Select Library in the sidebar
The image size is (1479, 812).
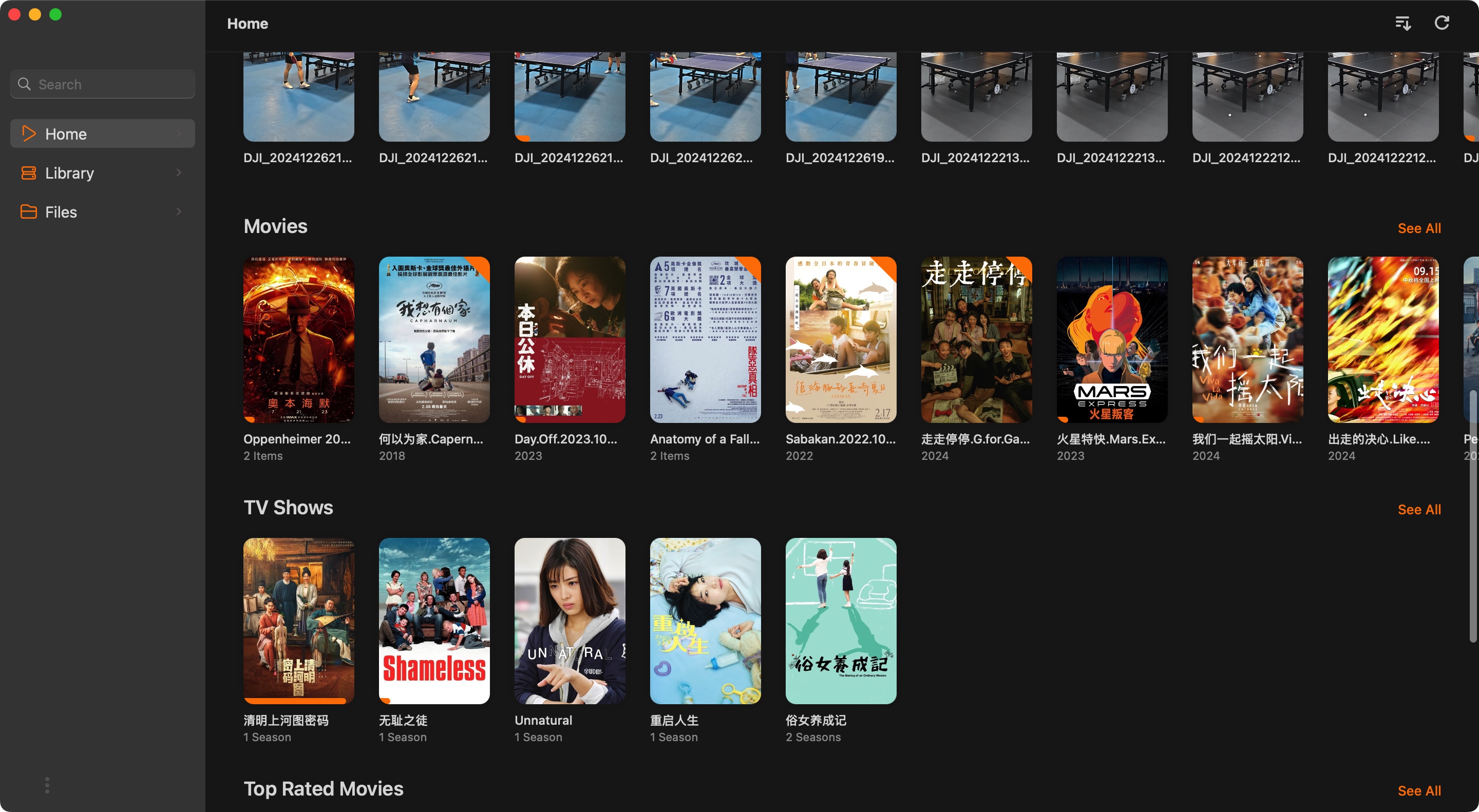pyautogui.click(x=69, y=173)
